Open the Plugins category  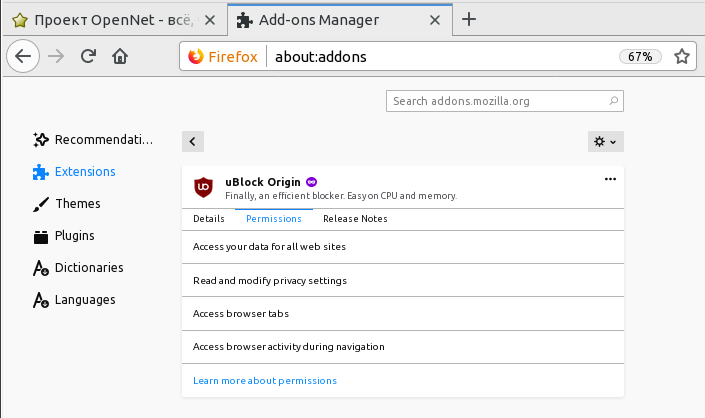pyautogui.click(x=74, y=236)
